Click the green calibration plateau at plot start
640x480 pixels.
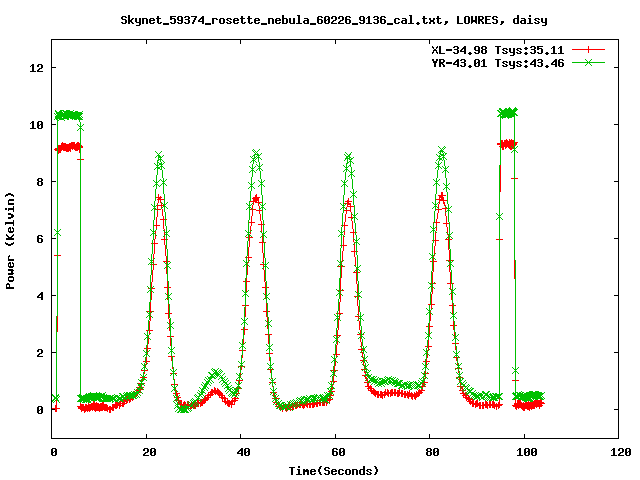[x=69, y=115]
